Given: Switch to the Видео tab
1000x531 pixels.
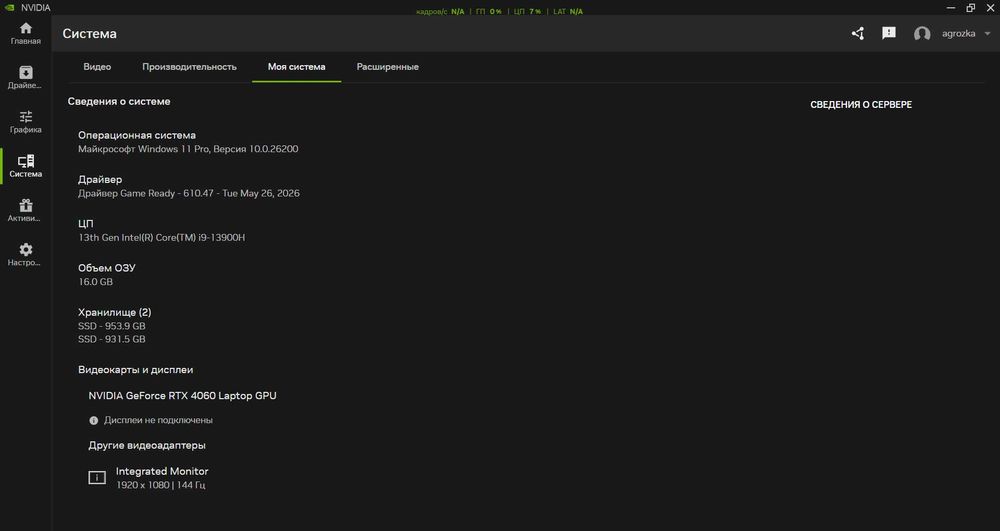Looking at the screenshot, I should click(97, 66).
